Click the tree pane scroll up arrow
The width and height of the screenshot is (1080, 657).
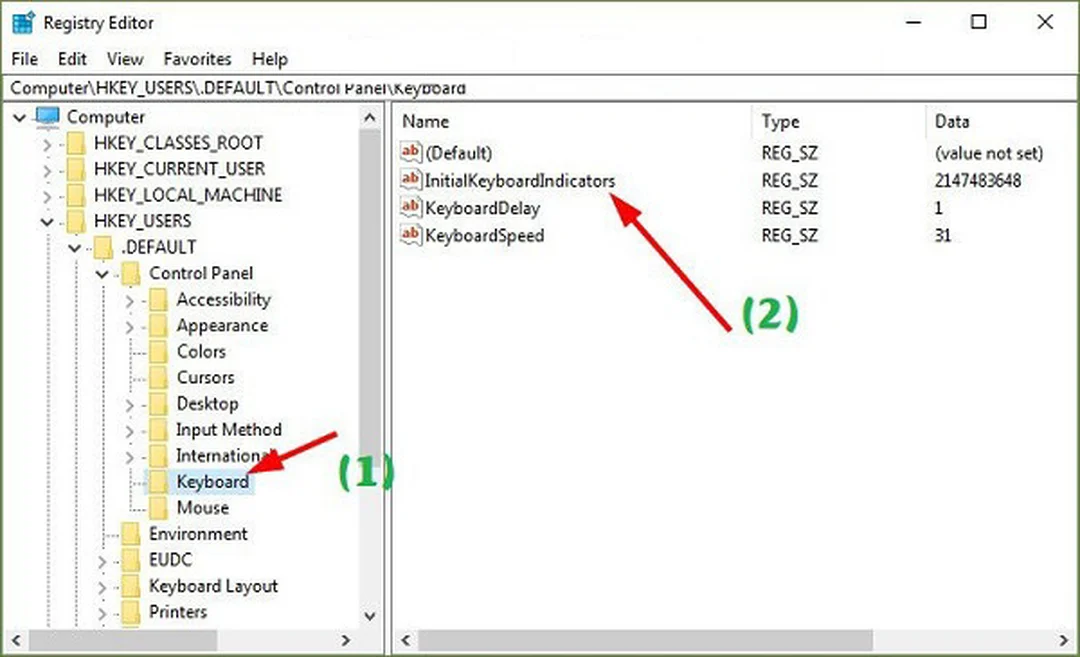[370, 118]
